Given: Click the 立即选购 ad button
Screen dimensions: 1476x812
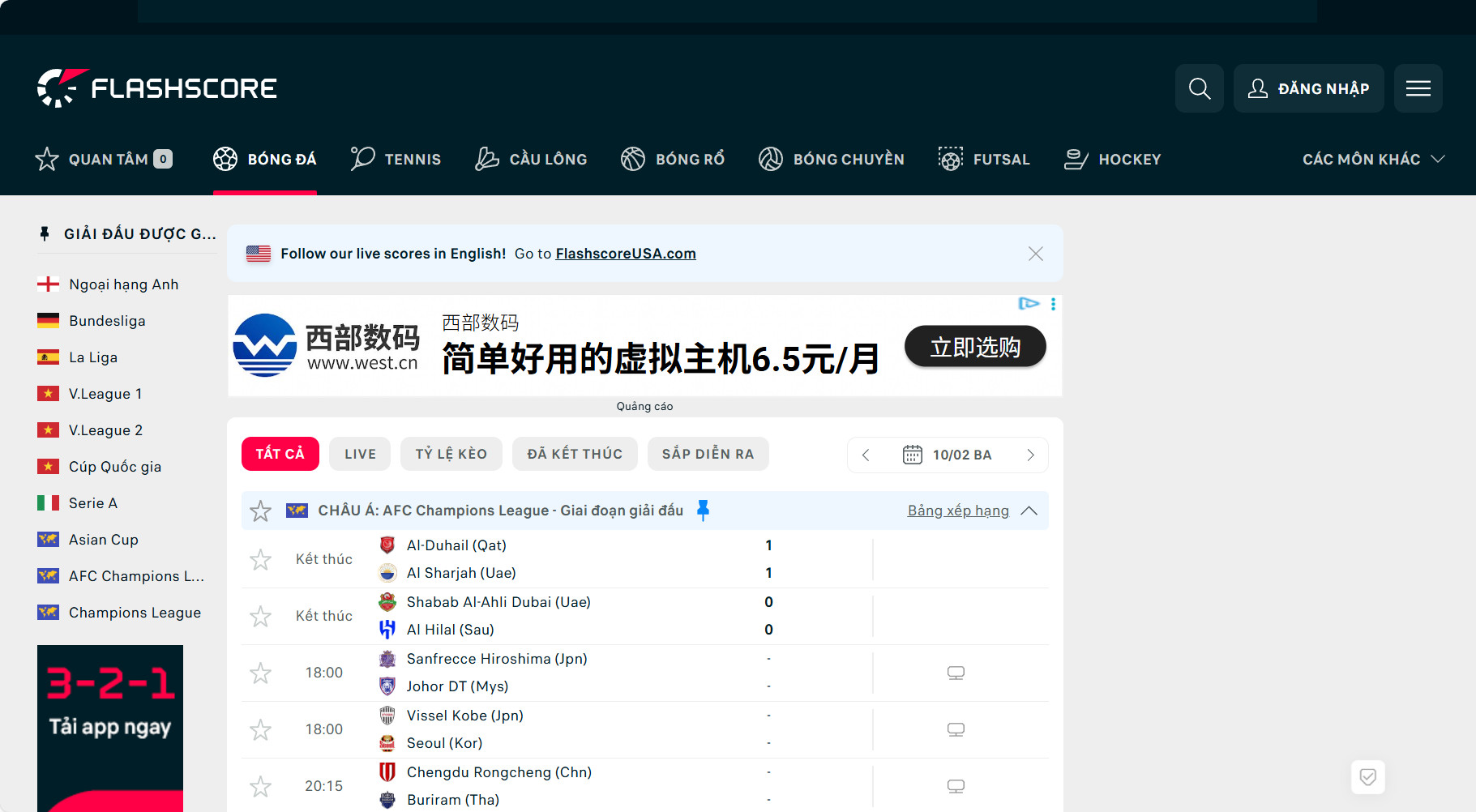Looking at the screenshot, I should point(975,347).
